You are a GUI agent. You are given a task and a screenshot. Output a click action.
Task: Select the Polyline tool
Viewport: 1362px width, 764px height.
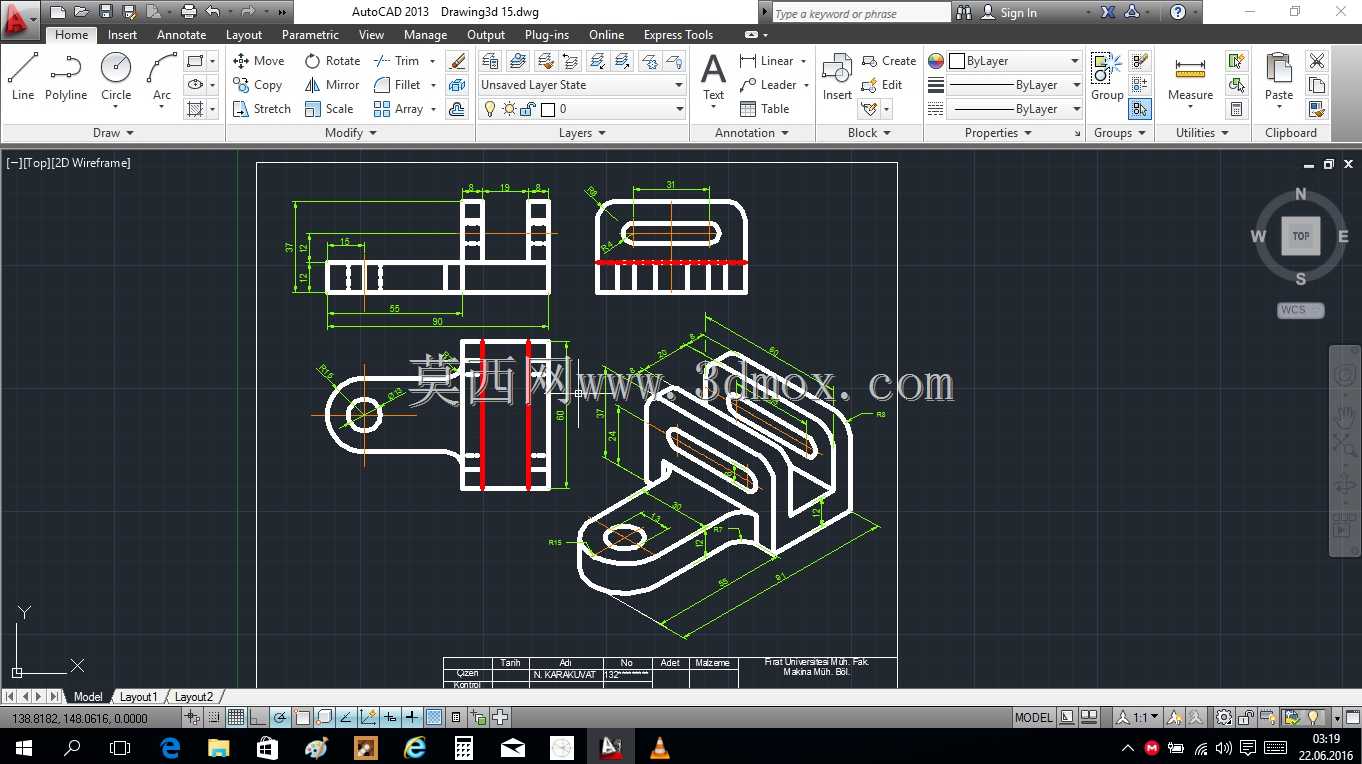pos(66,76)
